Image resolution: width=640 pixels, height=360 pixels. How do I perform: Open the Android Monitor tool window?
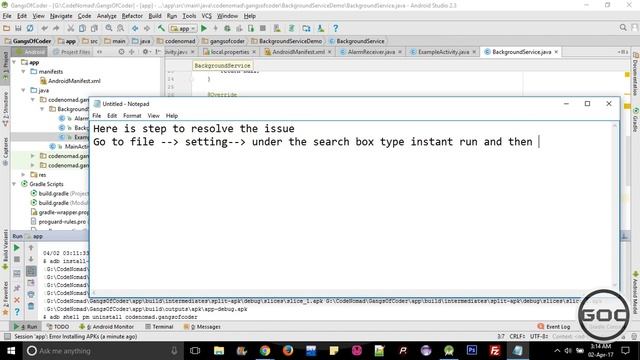point(106,327)
